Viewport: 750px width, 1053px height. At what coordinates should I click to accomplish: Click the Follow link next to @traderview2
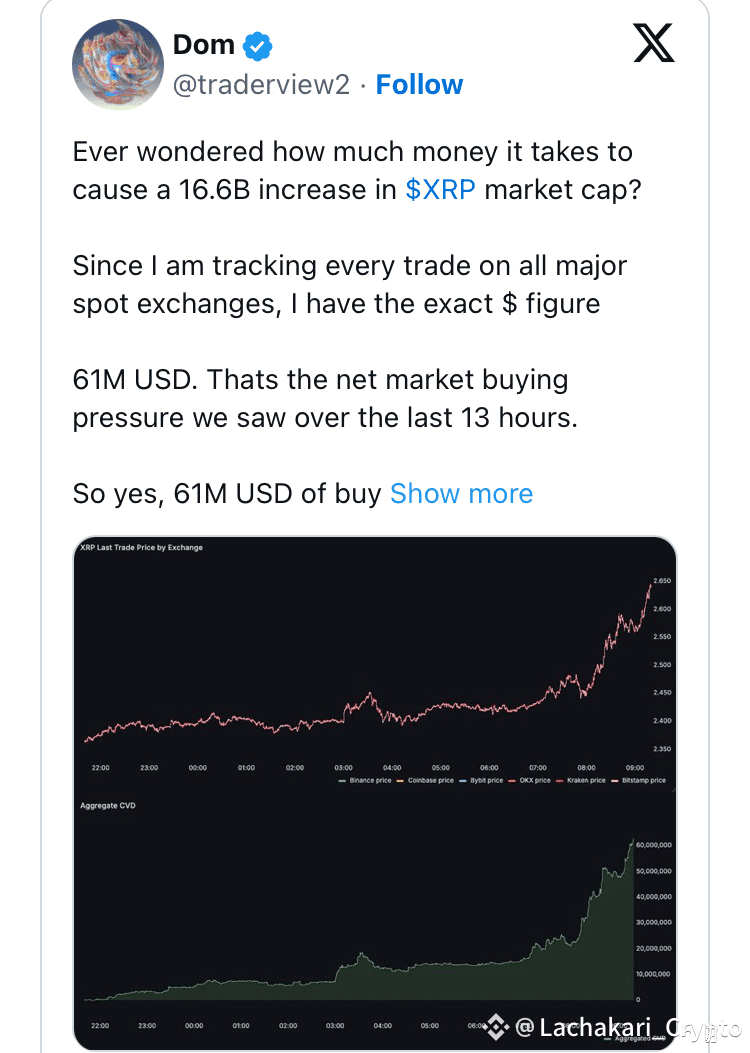tap(419, 85)
